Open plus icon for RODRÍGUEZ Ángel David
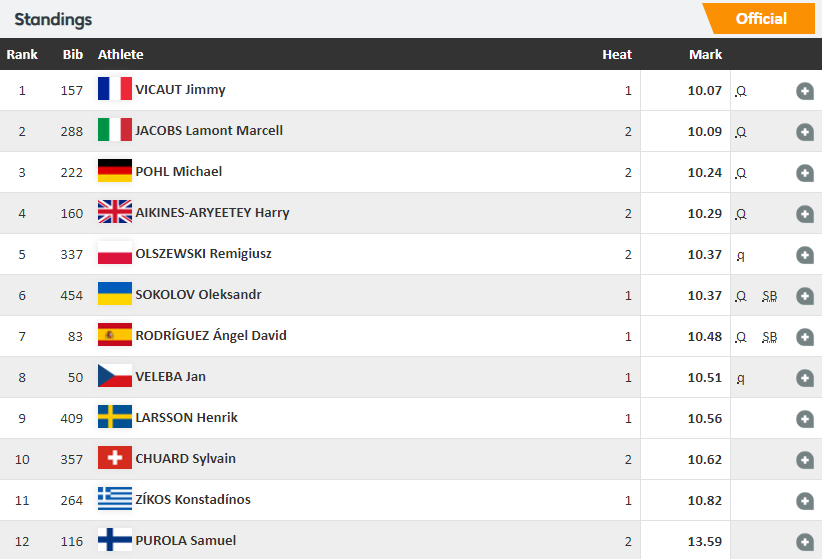This screenshot has width=822, height=559. coord(805,337)
